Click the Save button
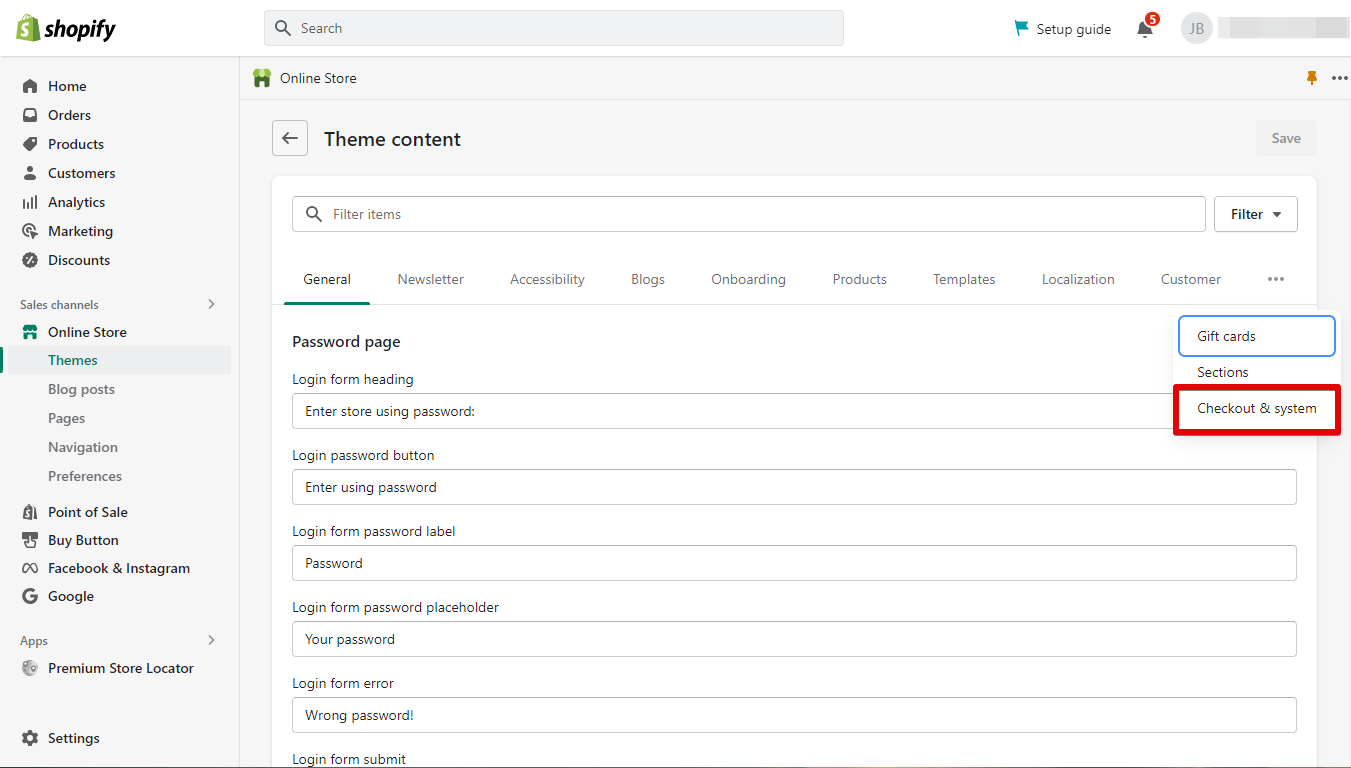The image size is (1351, 768). coord(1286,138)
